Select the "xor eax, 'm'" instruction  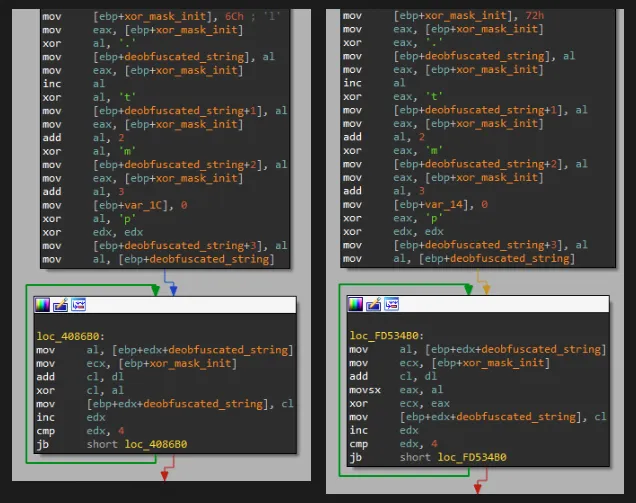coord(393,150)
